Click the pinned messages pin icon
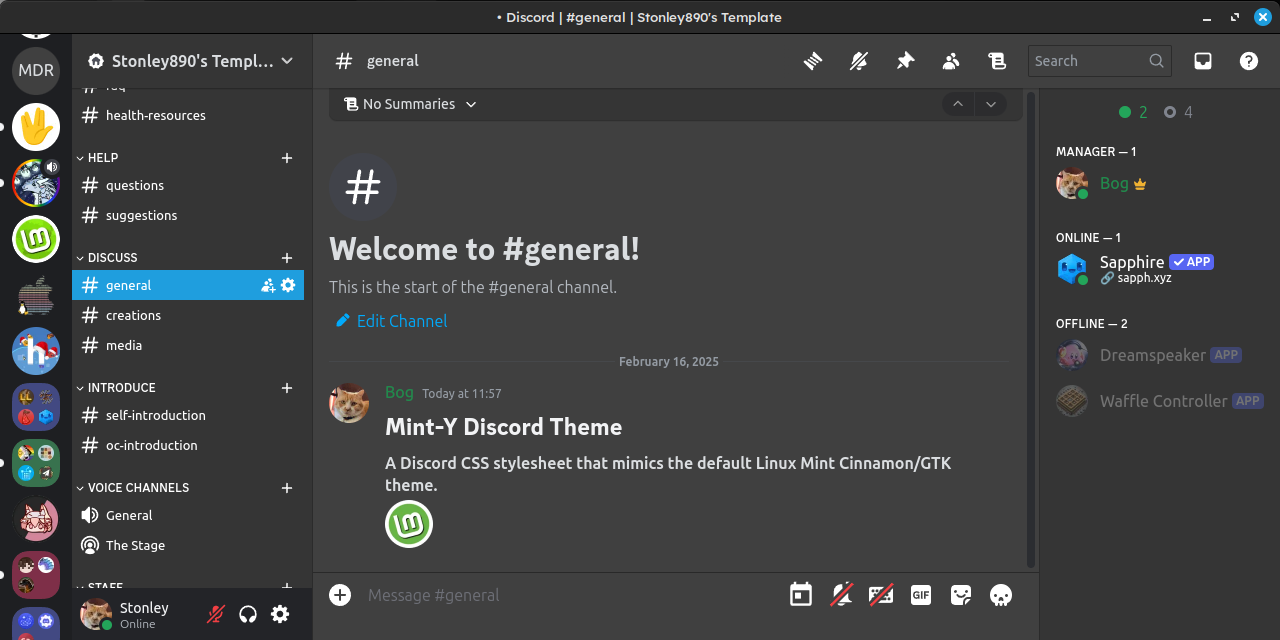Screen dimensions: 1280x640 point(905,60)
